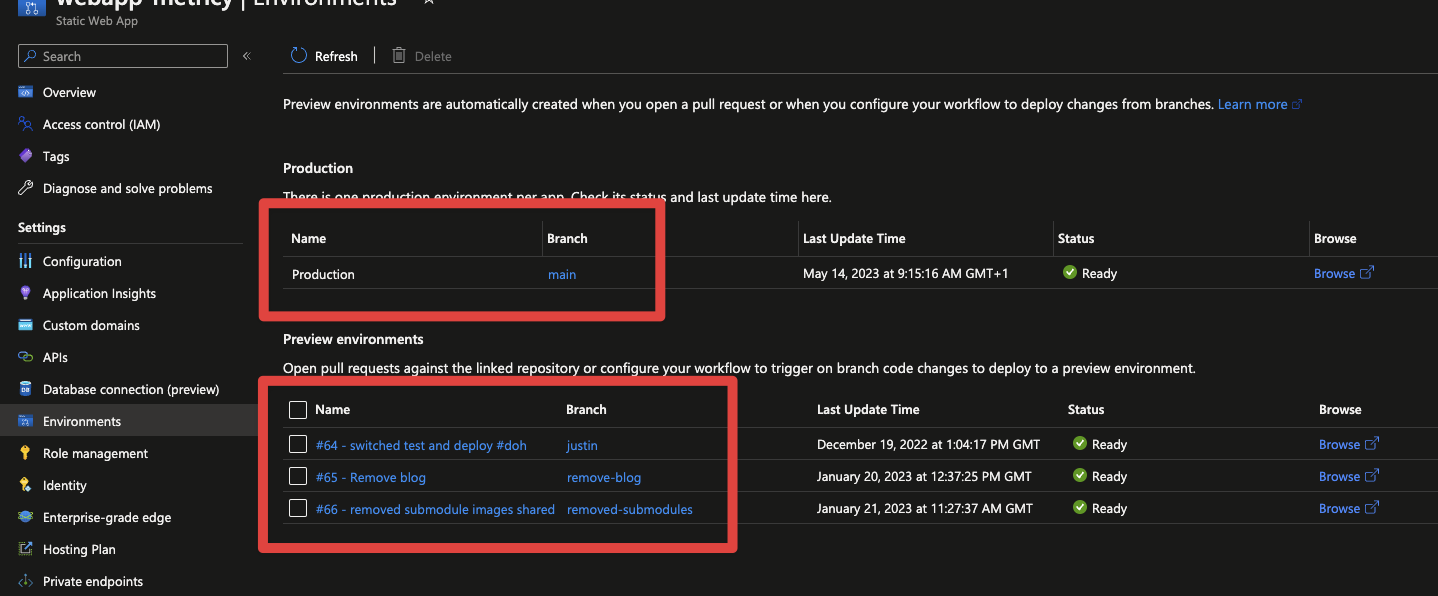The height and width of the screenshot is (596, 1438).
Task: Click 'January 20, 2023 at 12:37:25 PM GMT'
Action: click(x=924, y=476)
